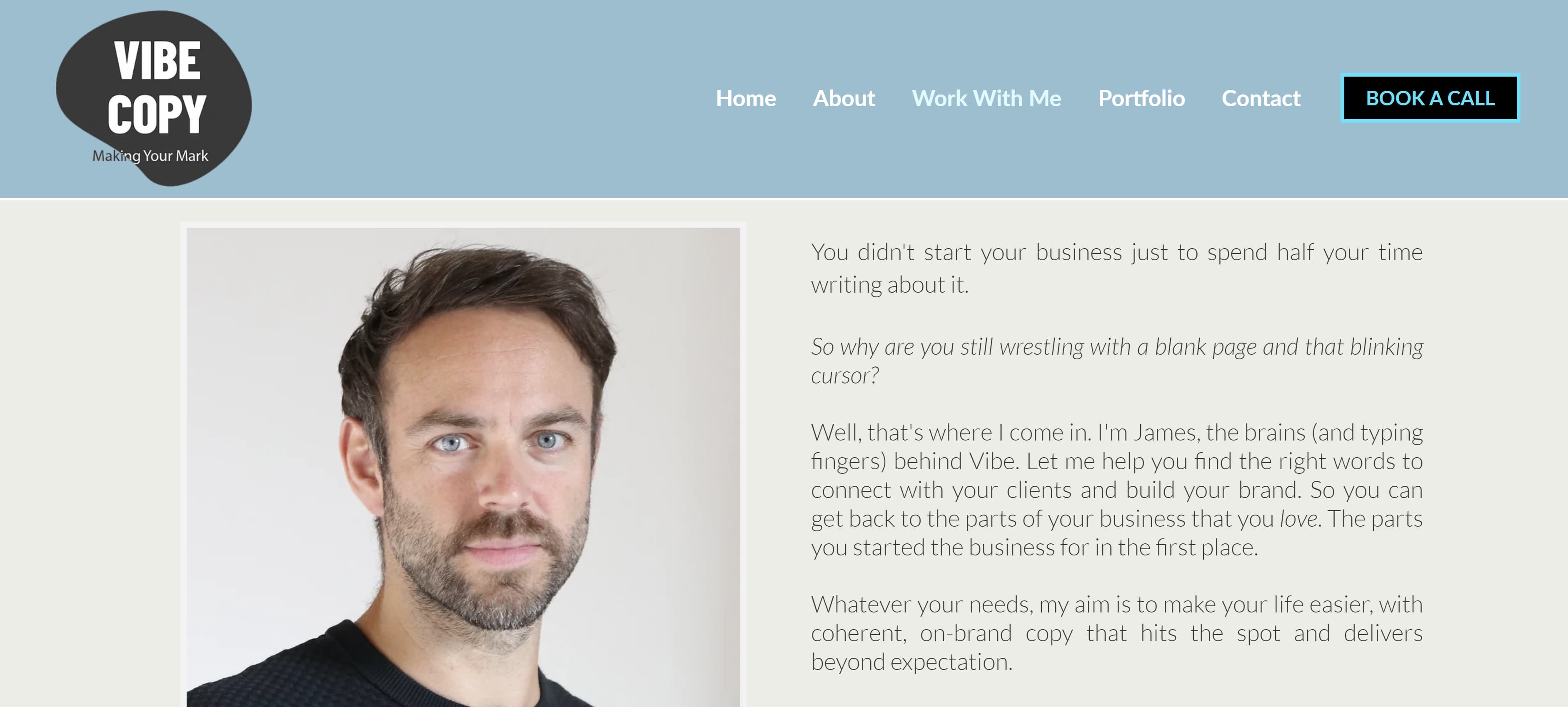Viewport: 1568px width, 707px height.
Task: Navigate to the About page
Action: point(844,99)
